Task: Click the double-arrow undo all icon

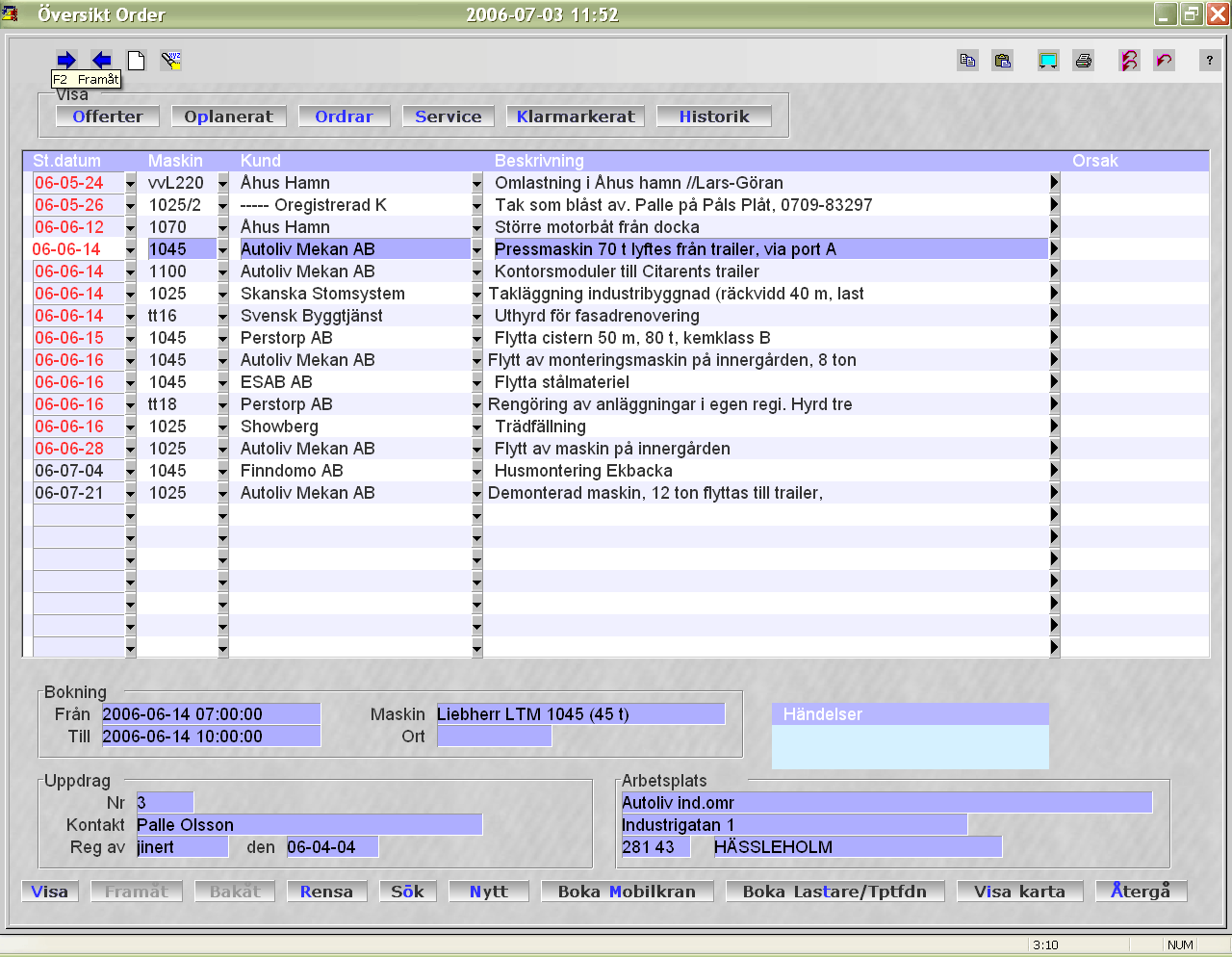Action: tap(1129, 61)
